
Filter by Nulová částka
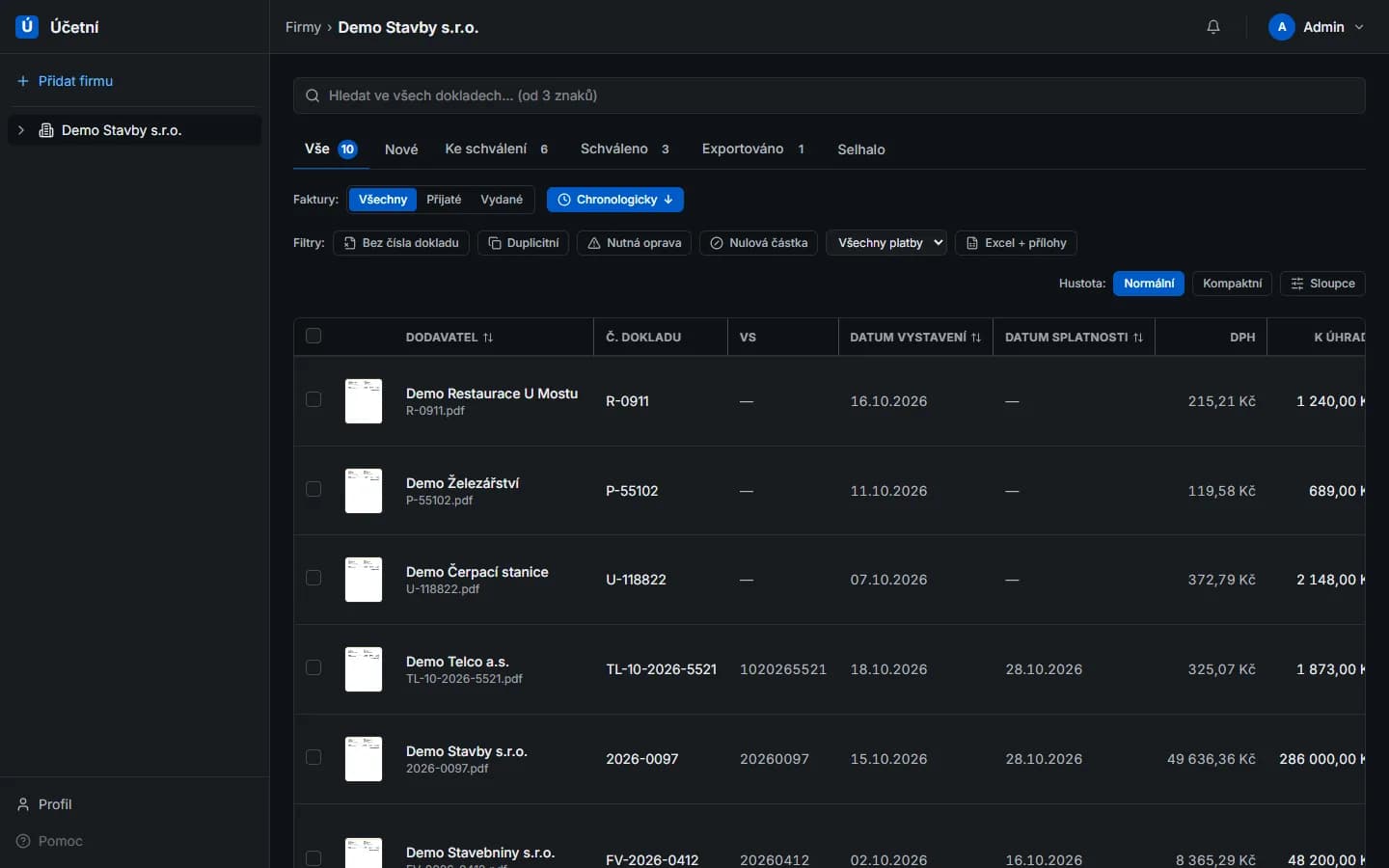point(759,243)
